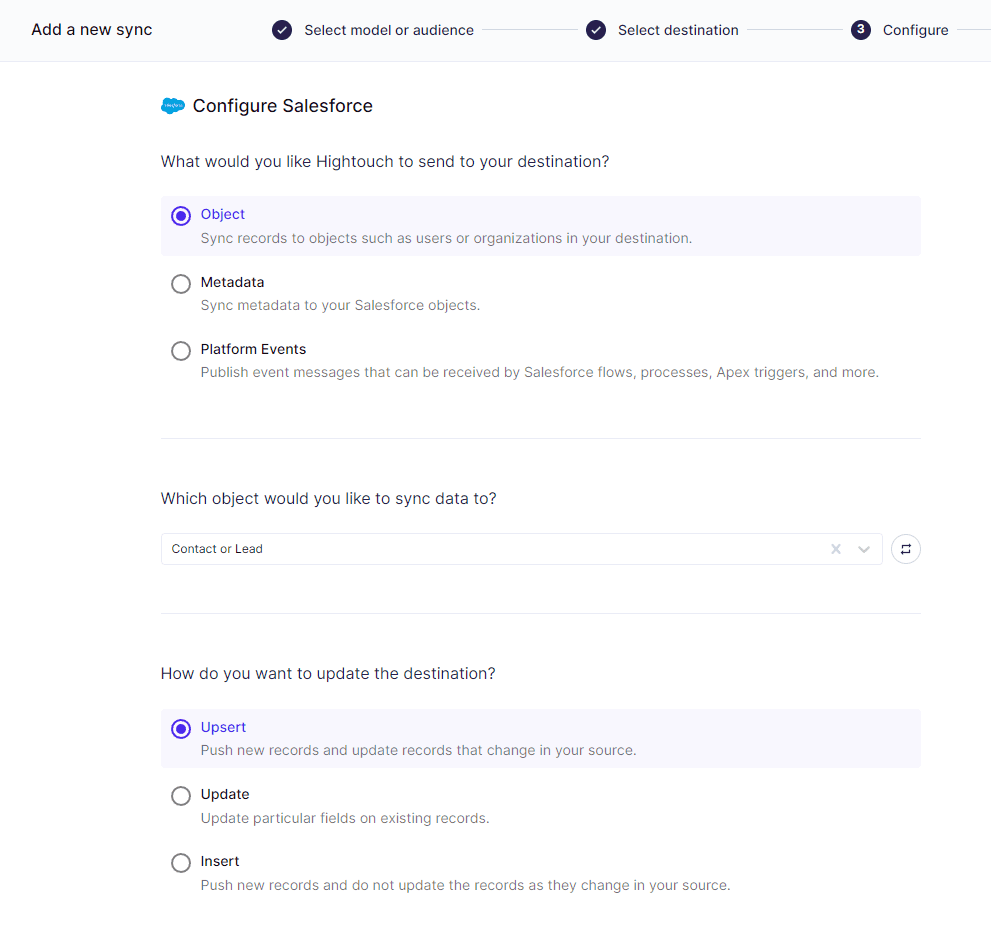Clear the Contact or Lead selection
The height and width of the screenshot is (940, 991).
836,549
